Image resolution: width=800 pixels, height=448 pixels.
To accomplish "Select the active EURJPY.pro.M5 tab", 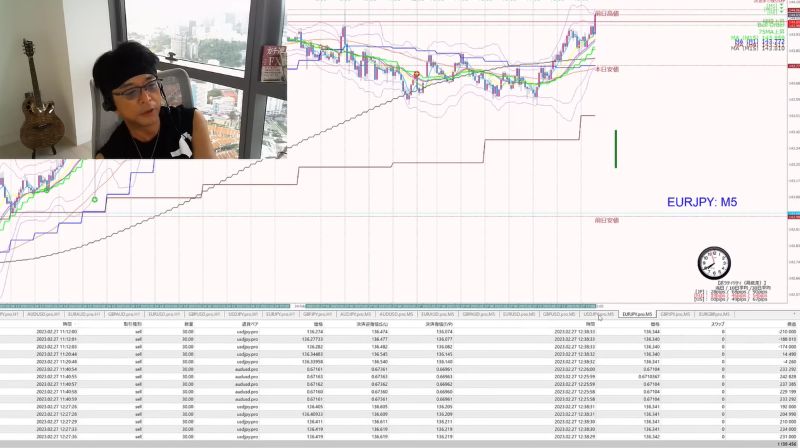I will pos(637,314).
